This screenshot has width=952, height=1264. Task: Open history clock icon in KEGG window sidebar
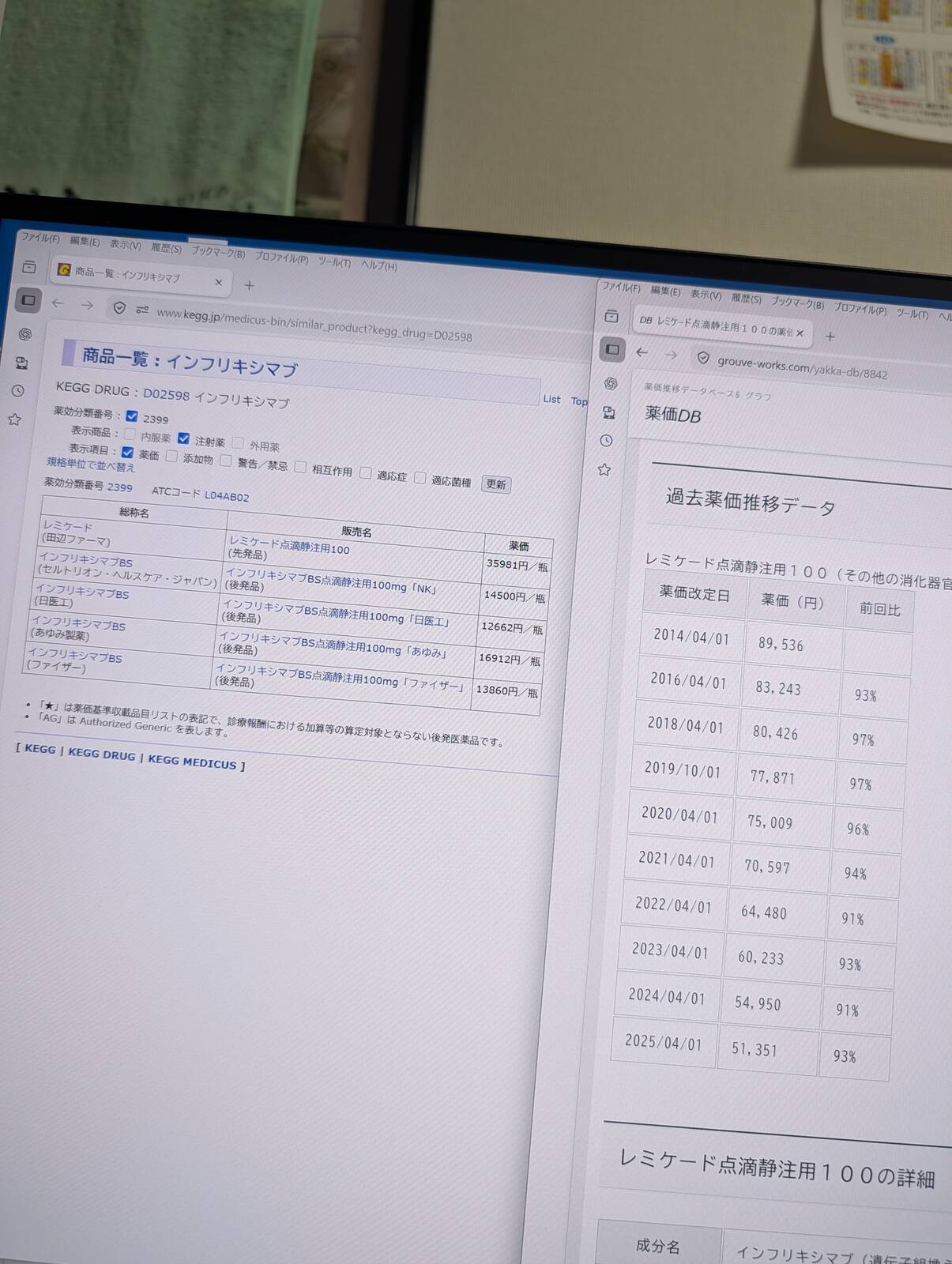pos(18,390)
